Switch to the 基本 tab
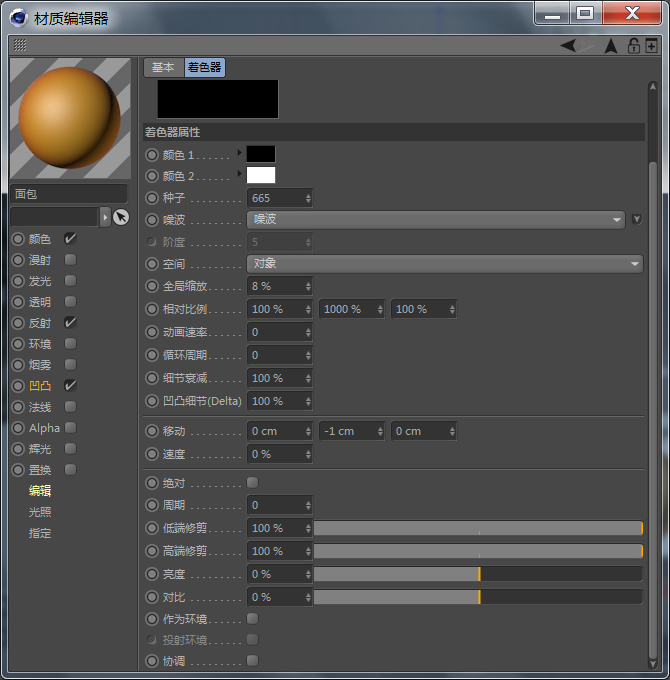This screenshot has width=670, height=680. click(x=162, y=67)
